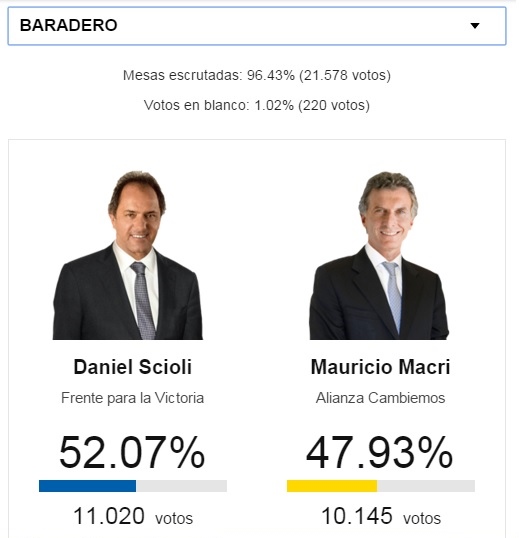Click the 47.93% result figure
The width and height of the screenshot is (519, 538).
coord(379,452)
